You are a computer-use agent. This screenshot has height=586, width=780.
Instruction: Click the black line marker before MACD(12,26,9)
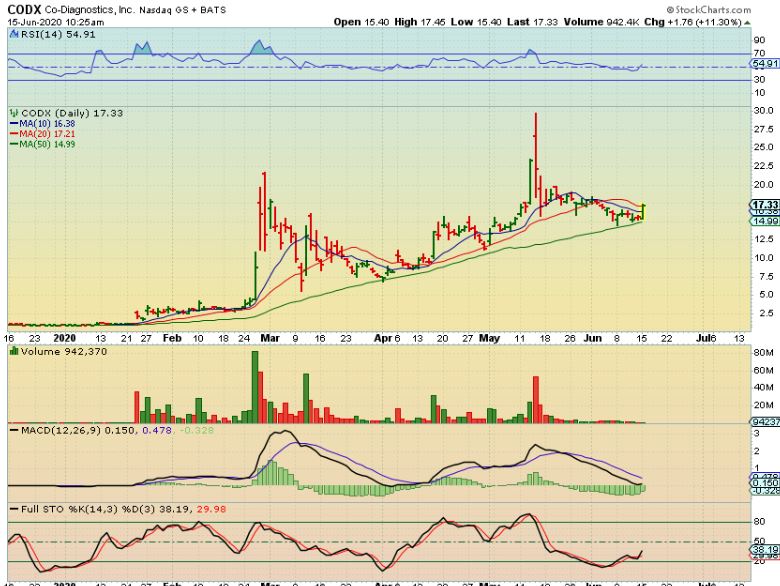[14, 430]
